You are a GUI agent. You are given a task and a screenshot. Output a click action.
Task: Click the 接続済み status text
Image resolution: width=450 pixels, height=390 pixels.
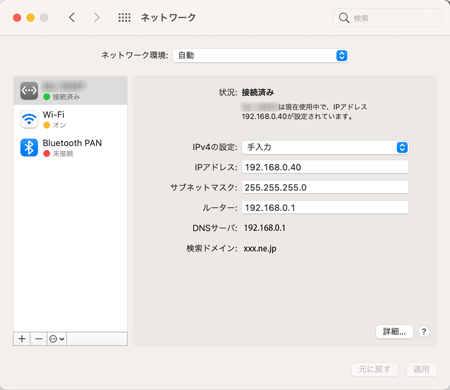click(x=258, y=92)
